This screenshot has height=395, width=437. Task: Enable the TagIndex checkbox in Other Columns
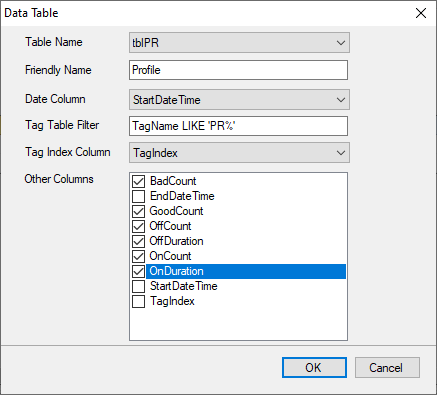coord(138,301)
